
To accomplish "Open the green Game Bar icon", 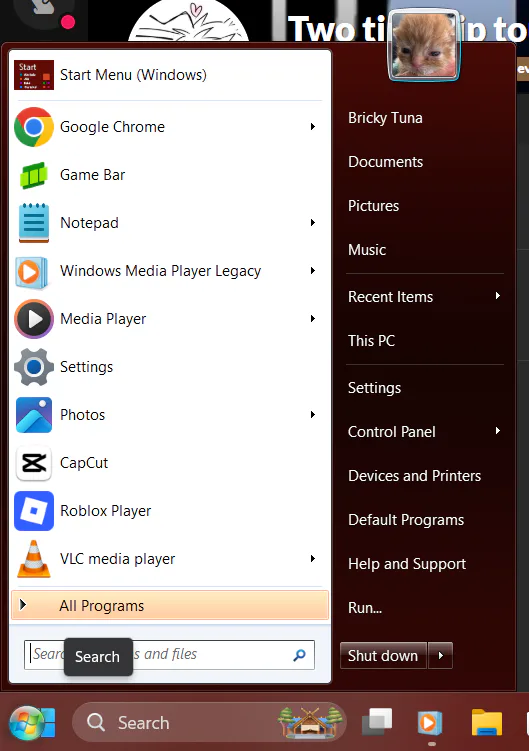I will [x=34, y=175].
